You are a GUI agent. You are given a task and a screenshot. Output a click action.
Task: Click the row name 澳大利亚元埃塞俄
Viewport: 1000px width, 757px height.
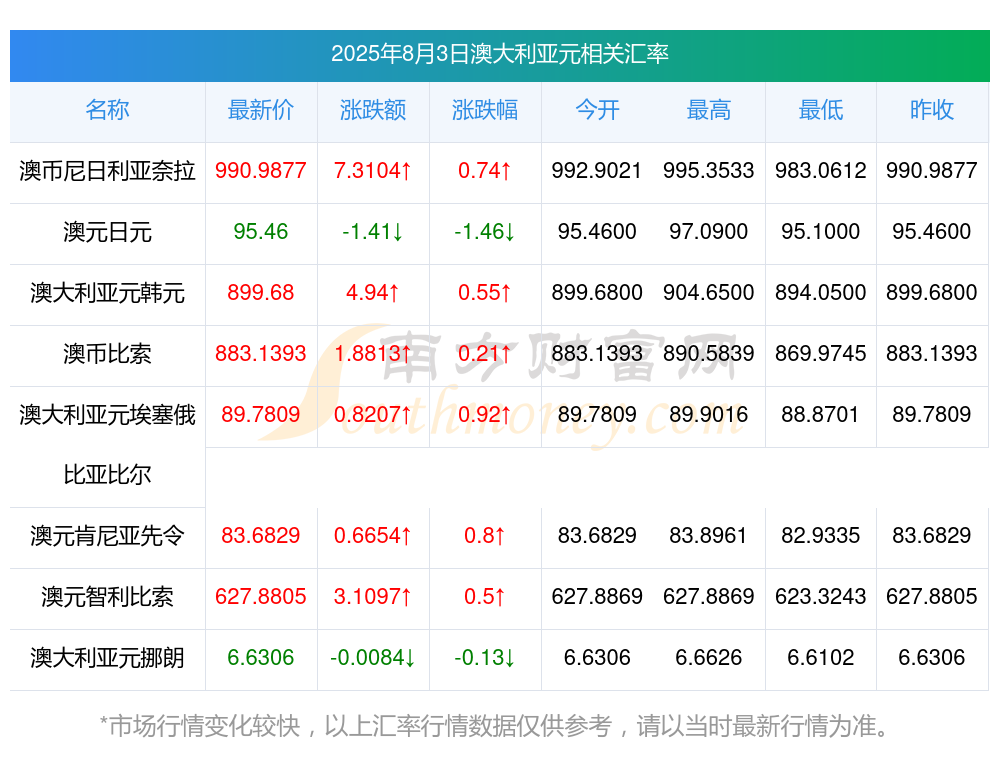[x=107, y=415]
